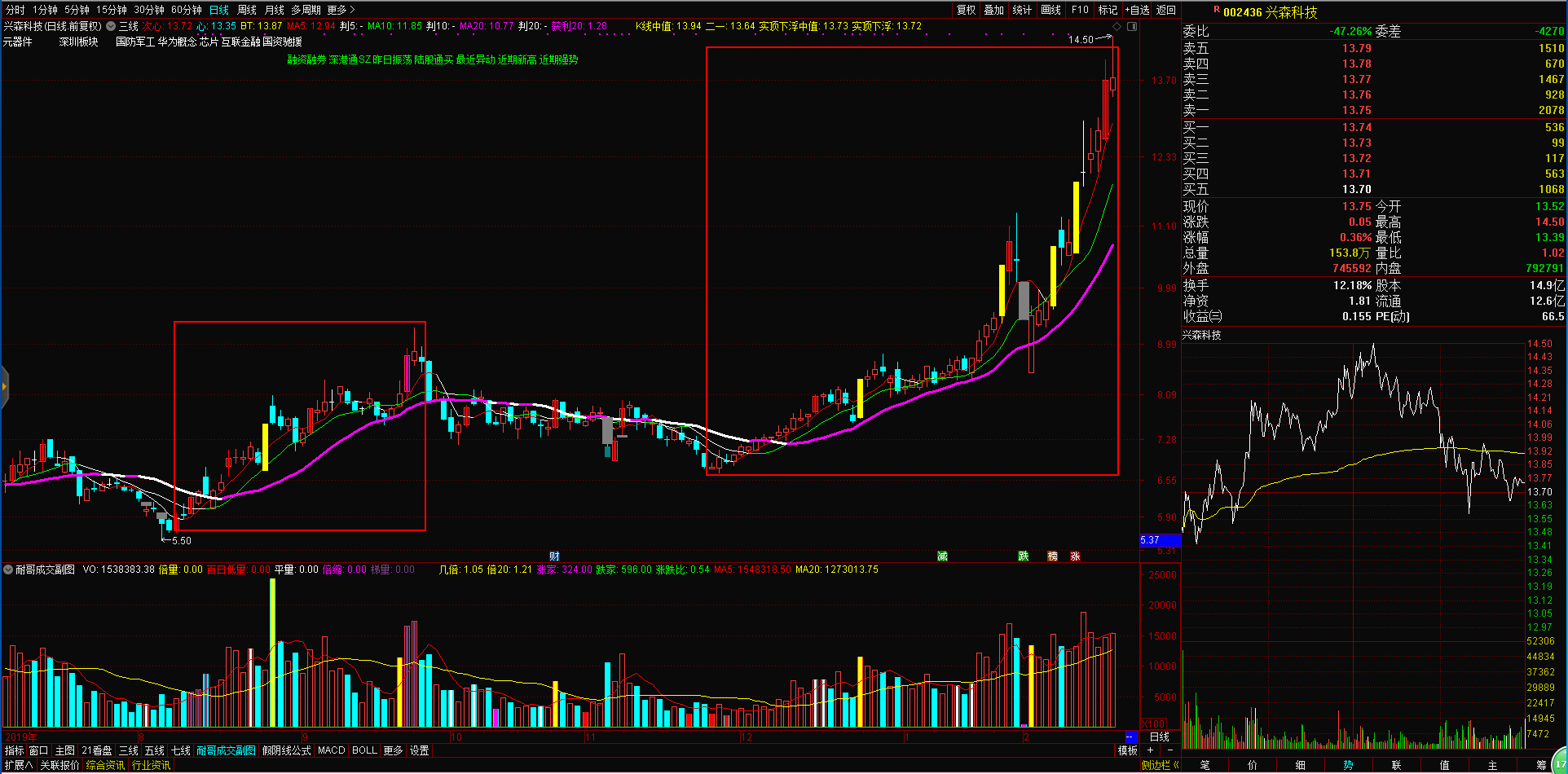The height and width of the screenshot is (774, 1568).
Task: Open the 综合资讯 news tab
Action: 105,765
